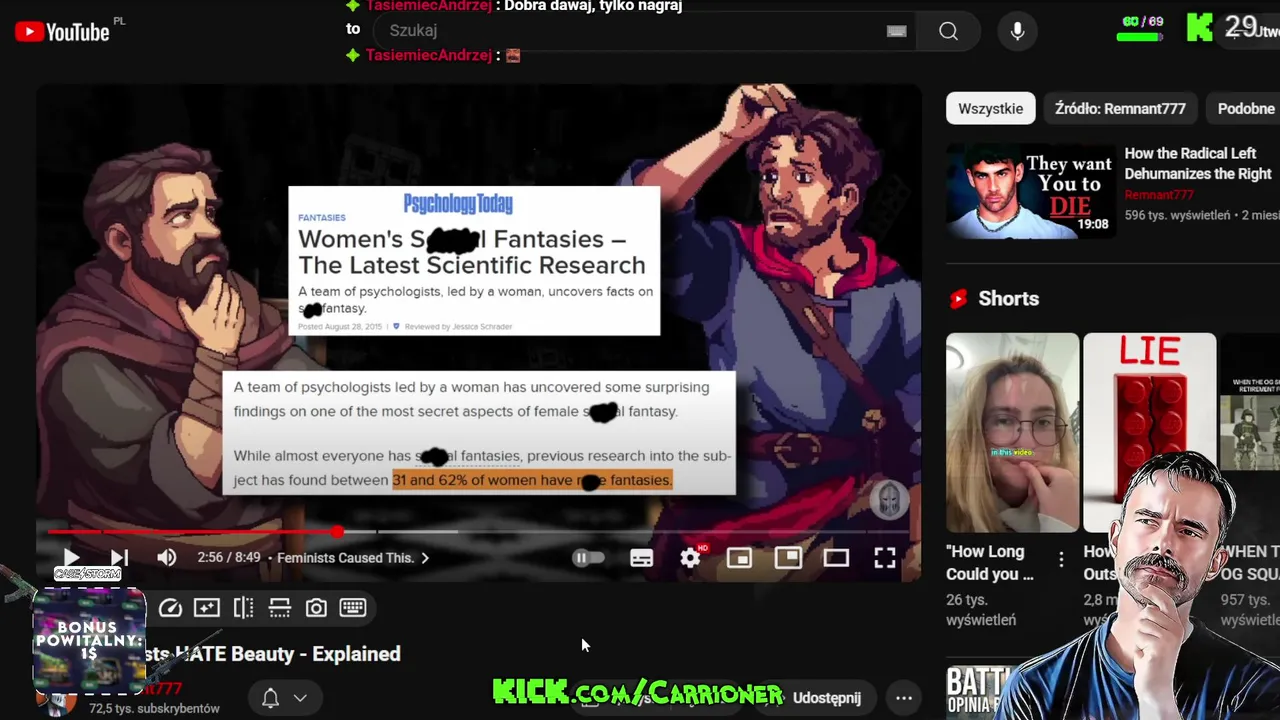Open keyboard shortcuts icon below player

(x=353, y=608)
